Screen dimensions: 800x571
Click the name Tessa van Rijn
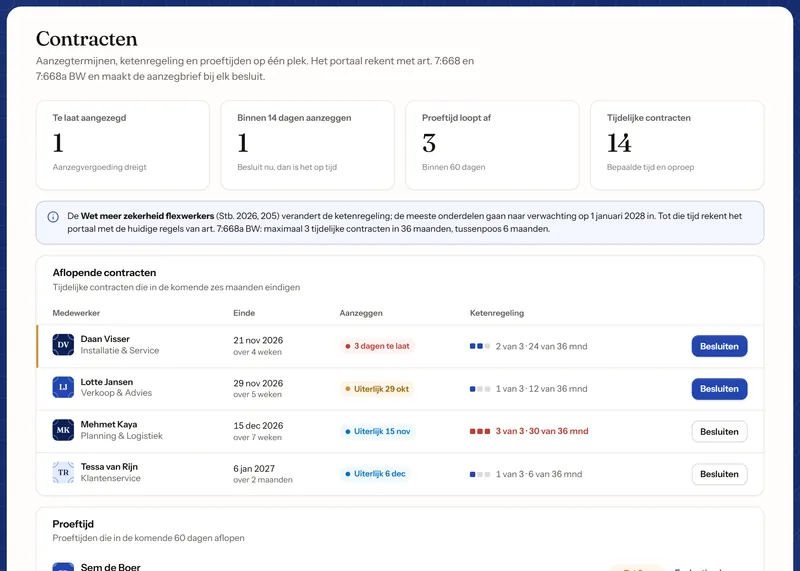pyautogui.click(x=109, y=466)
